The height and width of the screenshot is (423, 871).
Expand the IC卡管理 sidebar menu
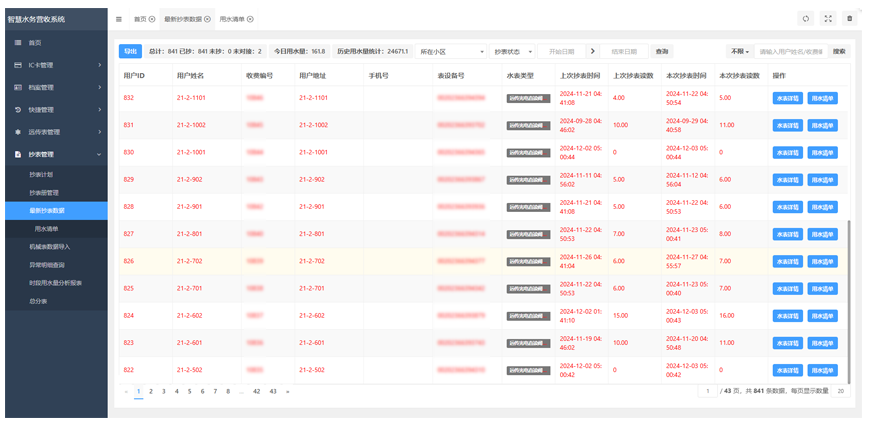[x=55, y=65]
